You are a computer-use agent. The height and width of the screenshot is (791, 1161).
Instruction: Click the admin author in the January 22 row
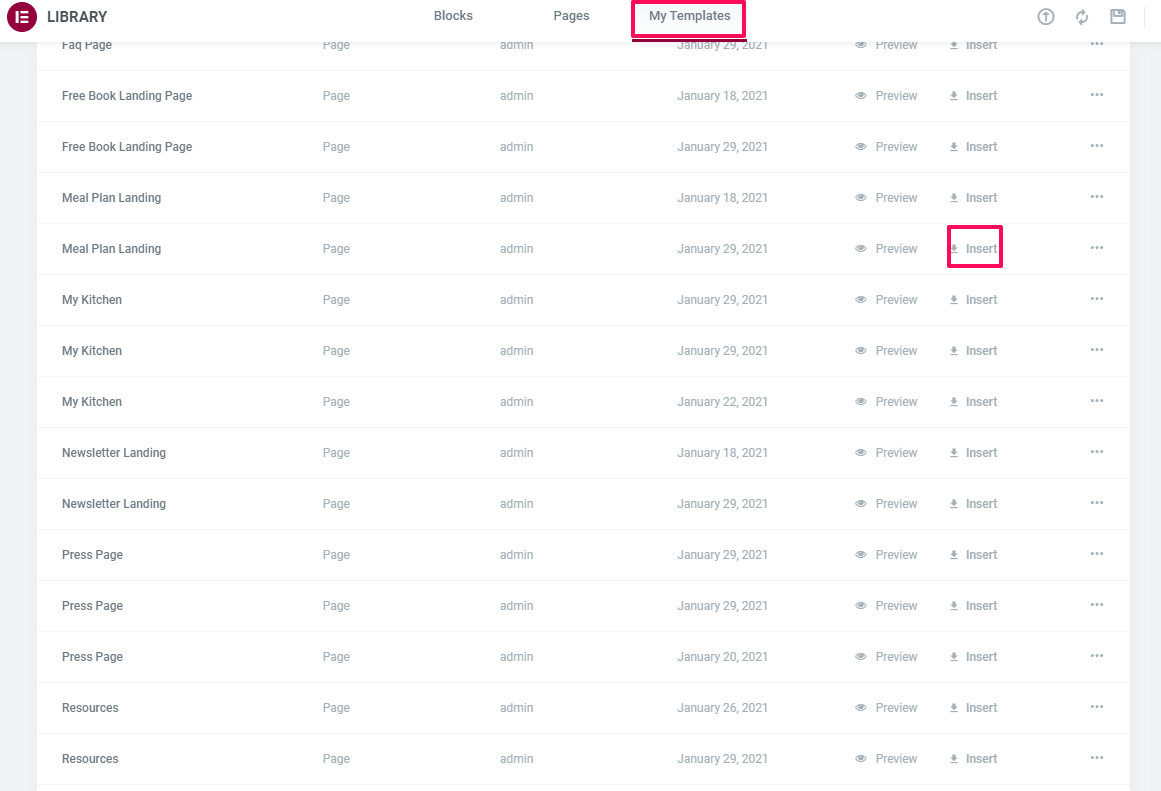pos(517,401)
